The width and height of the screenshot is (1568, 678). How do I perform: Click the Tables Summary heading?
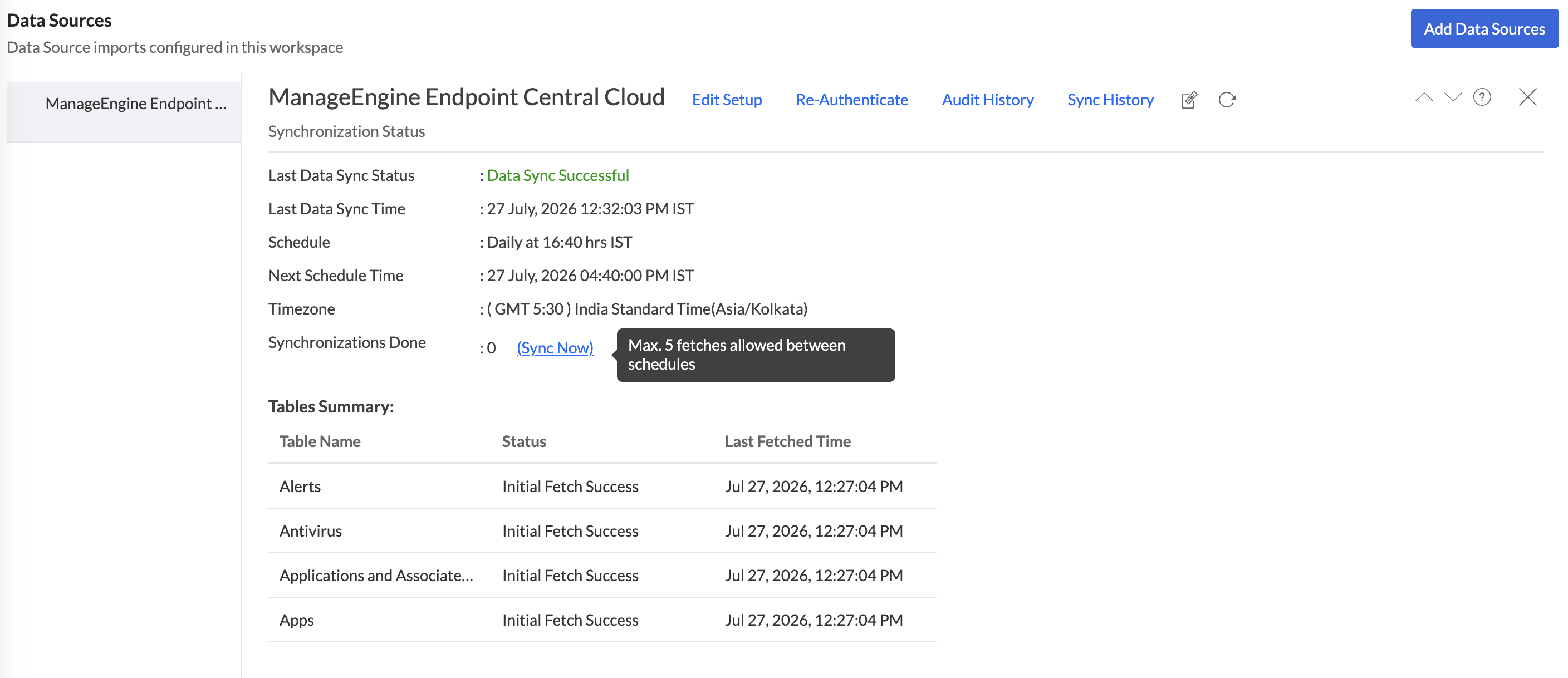331,406
